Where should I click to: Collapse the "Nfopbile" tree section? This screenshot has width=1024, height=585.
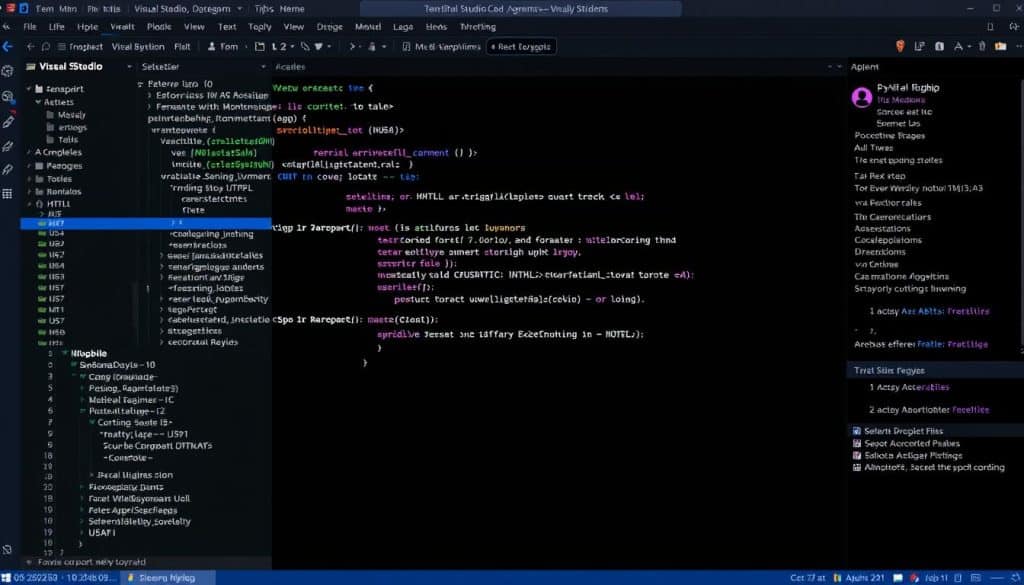tap(65, 353)
